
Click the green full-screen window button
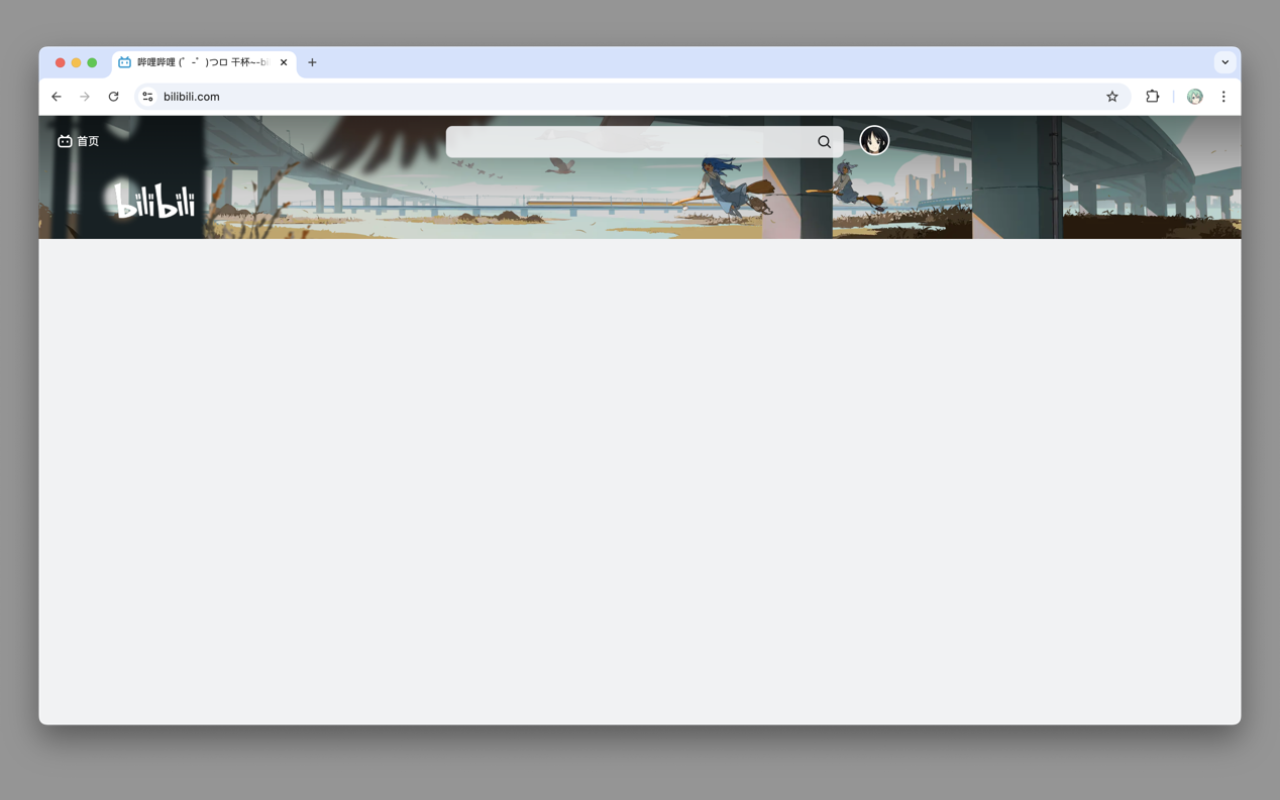click(92, 62)
